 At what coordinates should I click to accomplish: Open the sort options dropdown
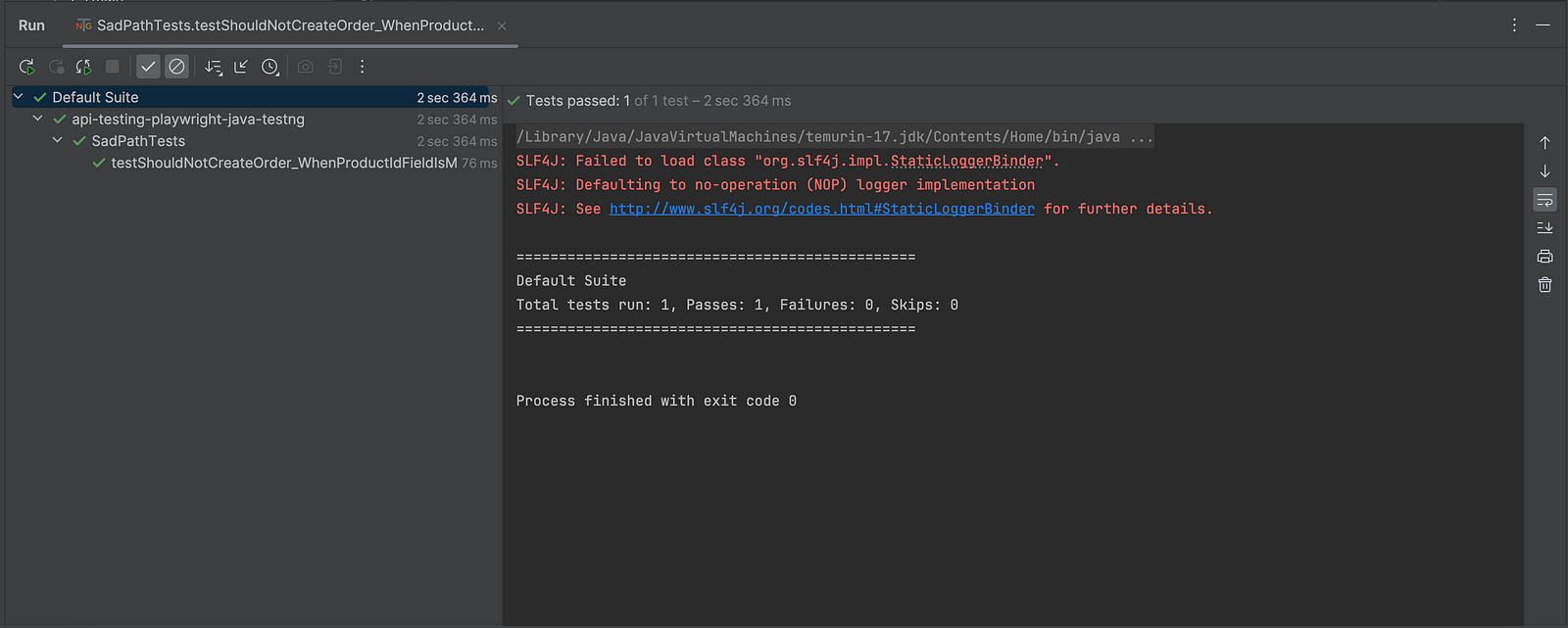(x=213, y=67)
